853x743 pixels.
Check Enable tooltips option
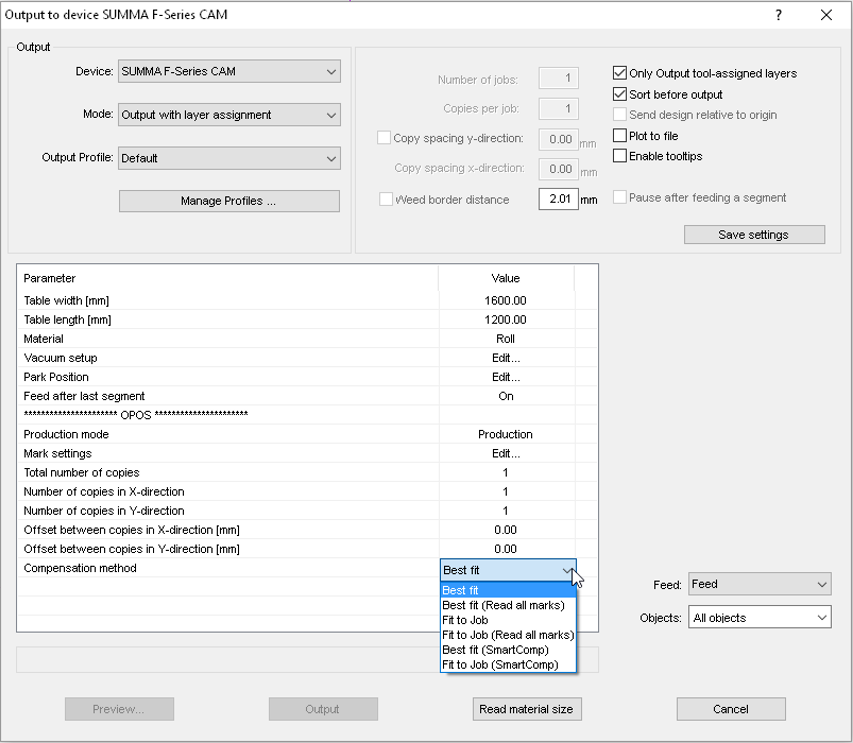[x=620, y=156]
